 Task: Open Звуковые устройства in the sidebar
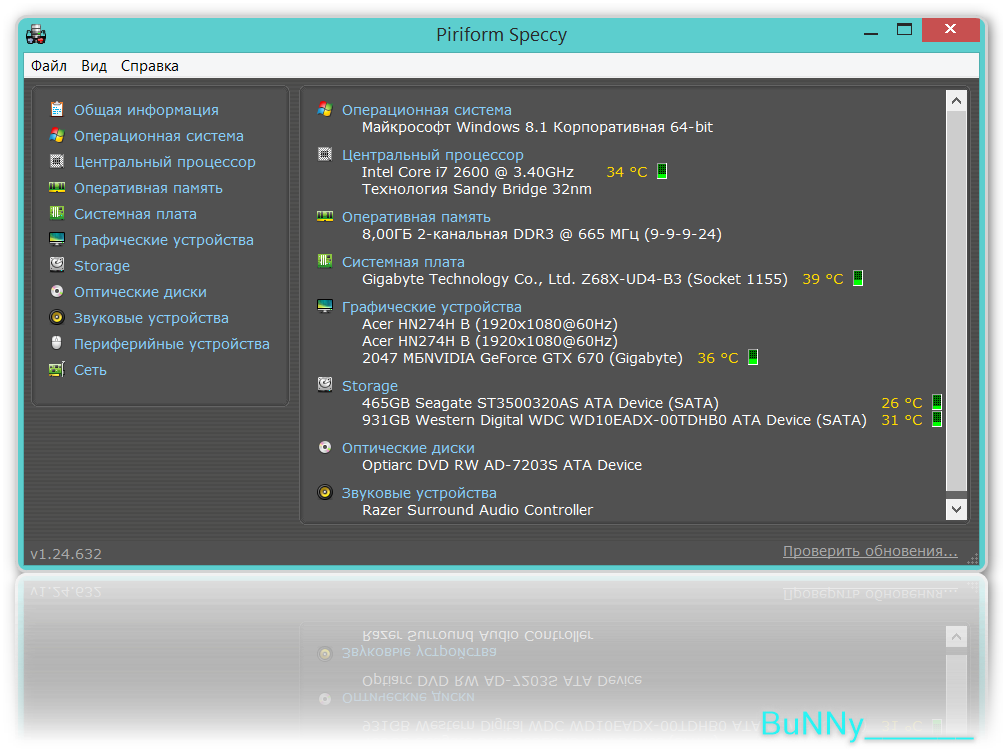pyautogui.click(x=151, y=318)
